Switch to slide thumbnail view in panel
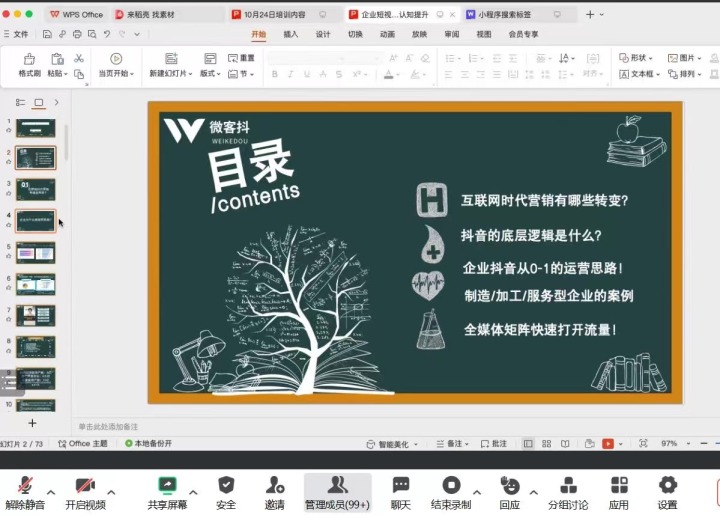 tap(39, 102)
